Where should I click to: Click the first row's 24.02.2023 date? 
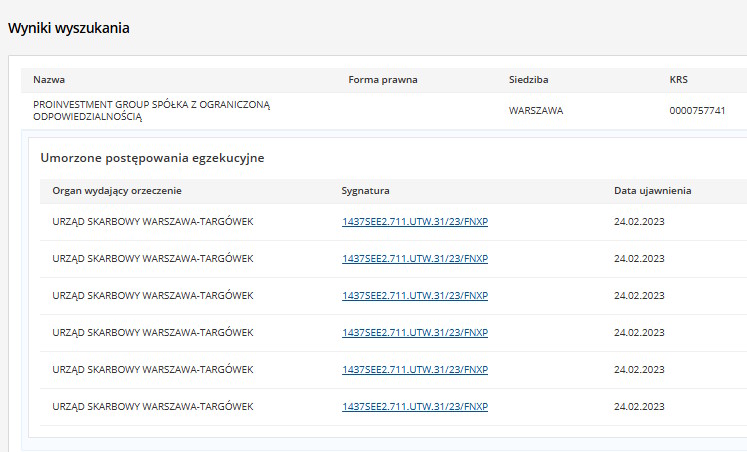(x=639, y=222)
